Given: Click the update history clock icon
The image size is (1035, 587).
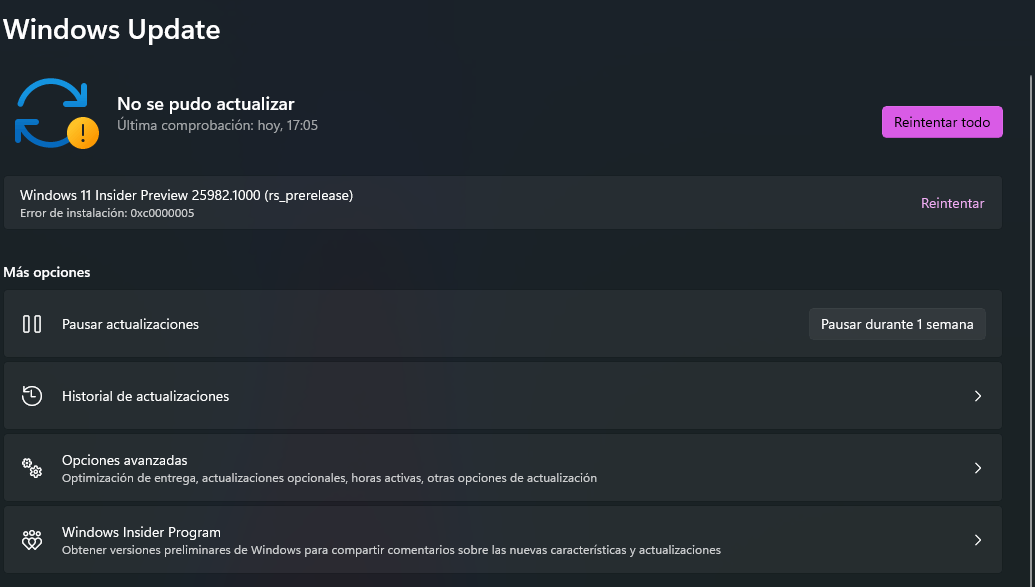Looking at the screenshot, I should [32, 396].
